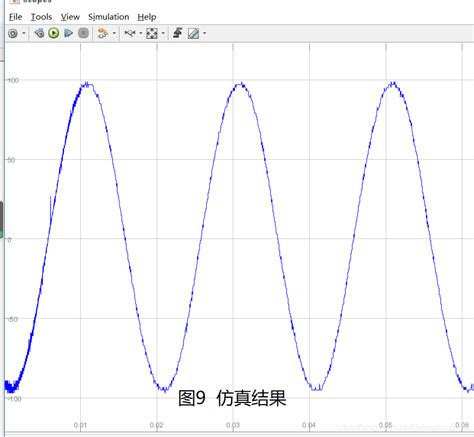Open the Simulation menu
474x437 pixels.
coord(109,17)
